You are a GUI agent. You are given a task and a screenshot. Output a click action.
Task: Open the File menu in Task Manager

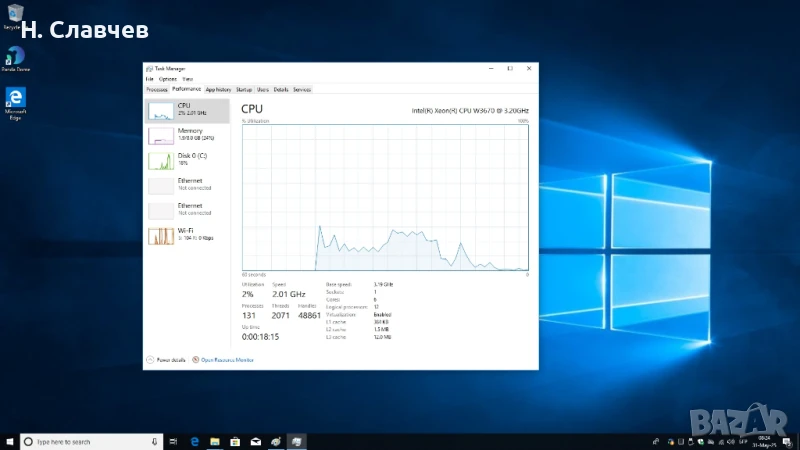pyautogui.click(x=150, y=78)
